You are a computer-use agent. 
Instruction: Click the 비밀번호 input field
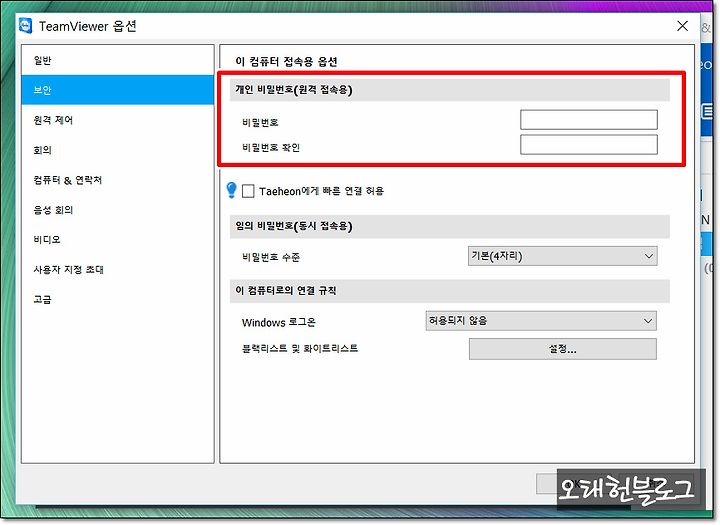589,120
